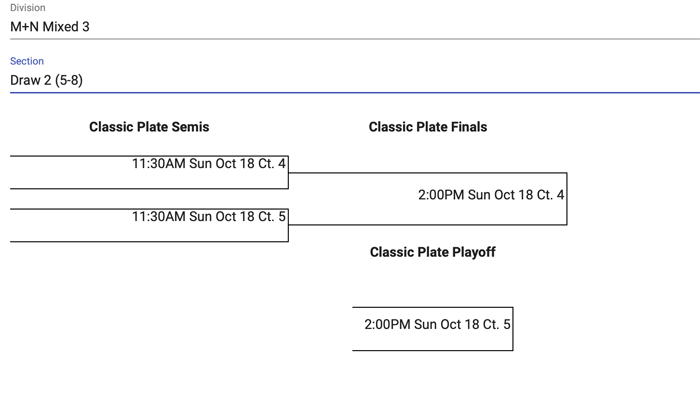Click blank area below the playoff match time
The width and height of the screenshot is (700, 420).
(x=432, y=342)
